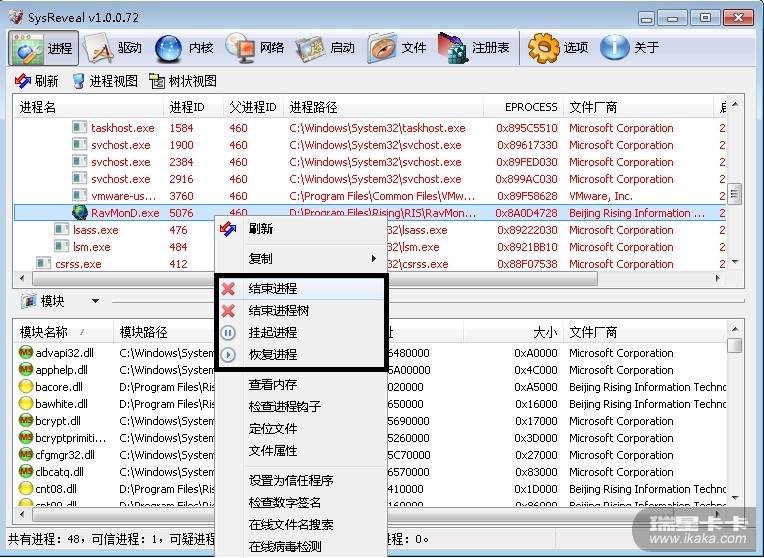
Task: Open the 内核 (Kernel) section
Action: pyautogui.click(x=184, y=48)
